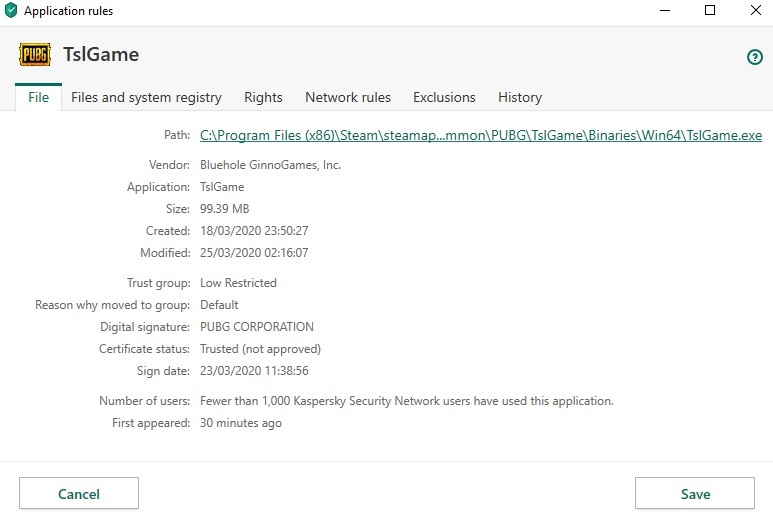Image resolution: width=773 pixels, height=517 pixels.
Task: Maximize the Application rules window
Action: [x=710, y=10]
